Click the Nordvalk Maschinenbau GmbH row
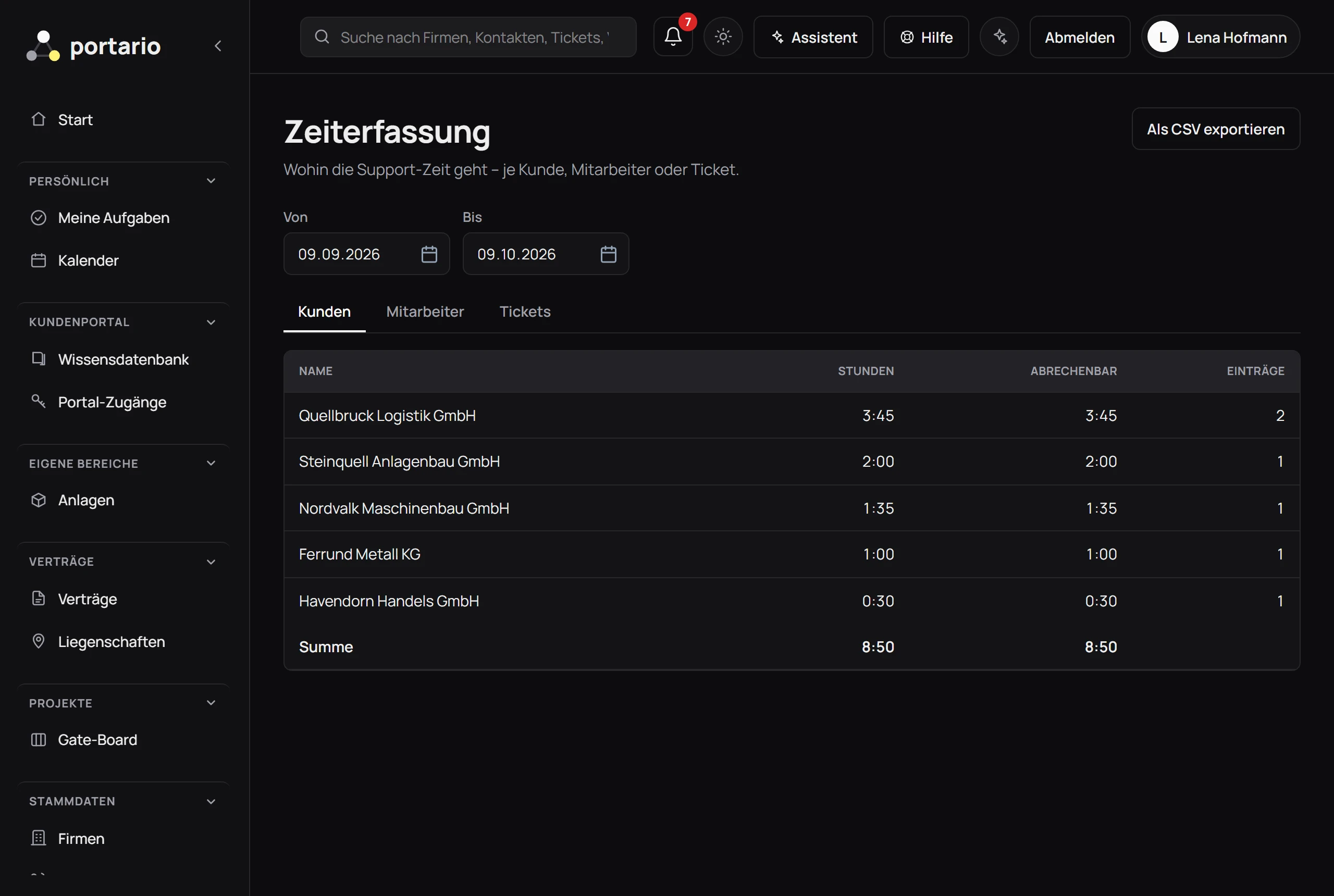The height and width of the screenshot is (896, 1334). coord(792,508)
